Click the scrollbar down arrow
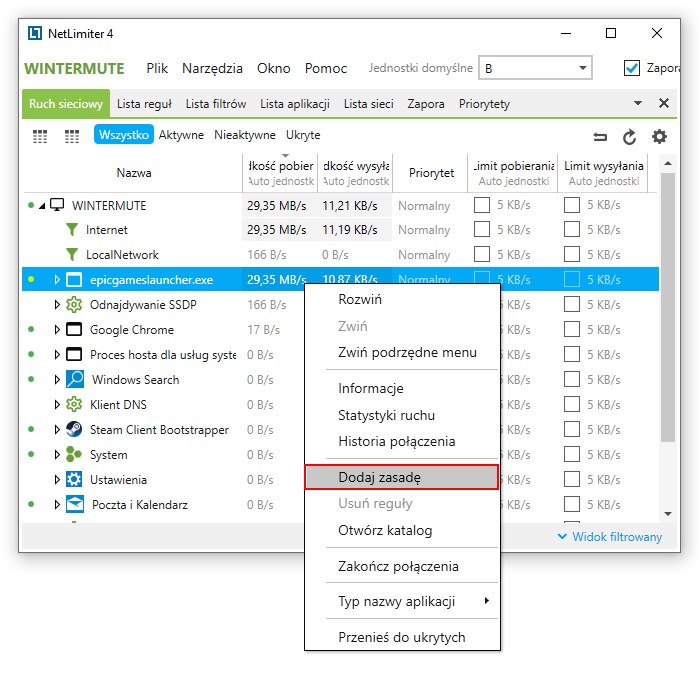The width and height of the screenshot is (699, 678). pos(668,514)
